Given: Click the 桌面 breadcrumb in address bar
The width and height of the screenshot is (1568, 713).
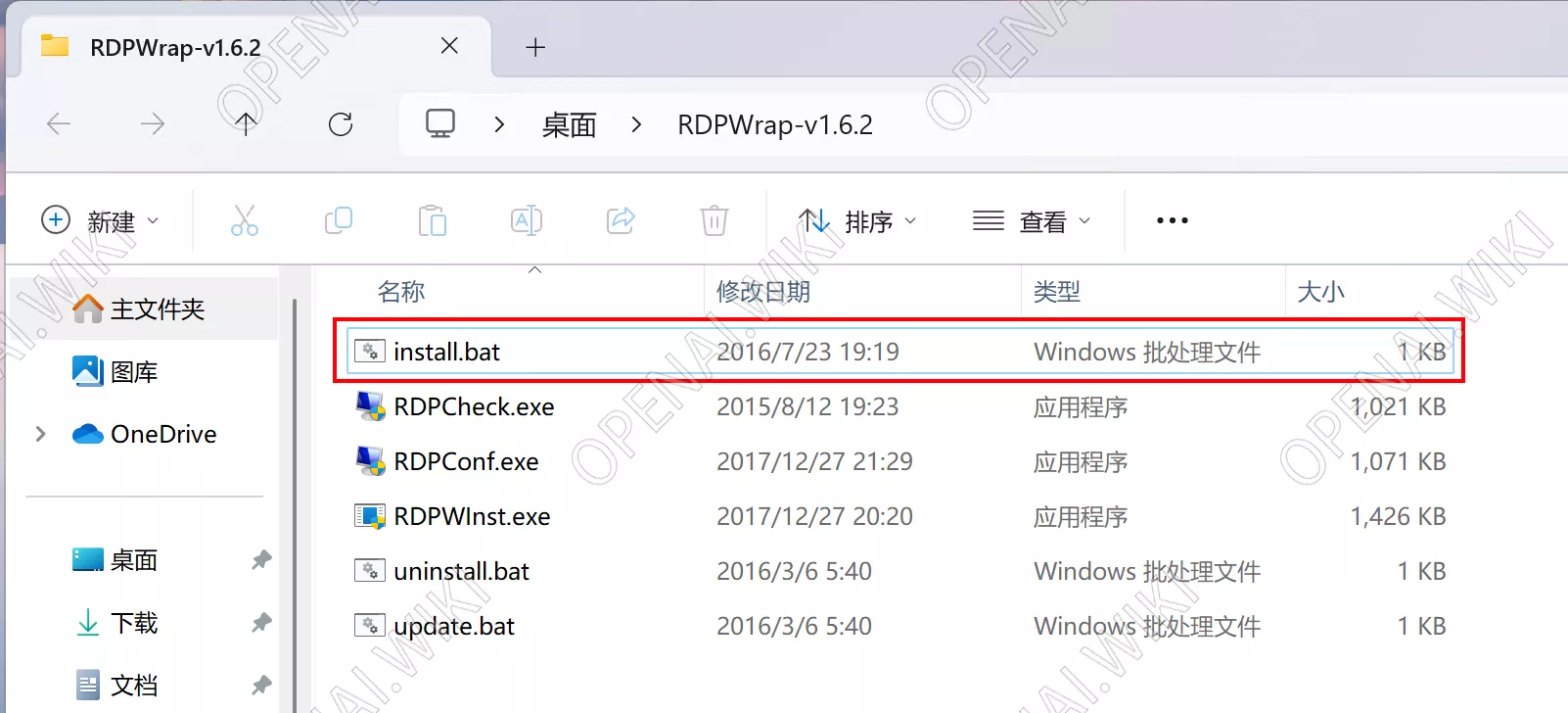Looking at the screenshot, I should tap(569, 125).
